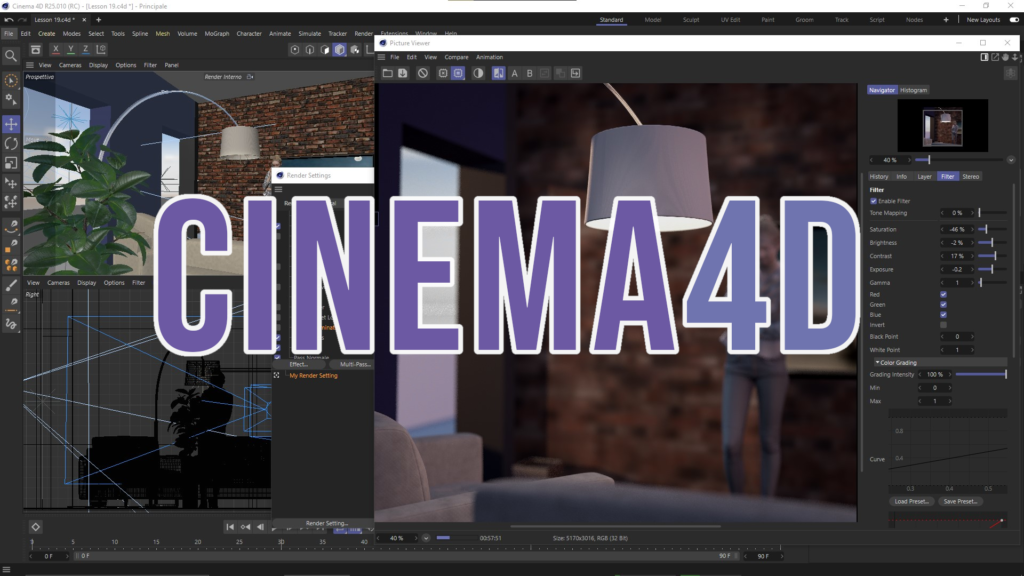Screen dimensions: 1024x576
Task: Click the Load Preset button
Action: [911, 502]
